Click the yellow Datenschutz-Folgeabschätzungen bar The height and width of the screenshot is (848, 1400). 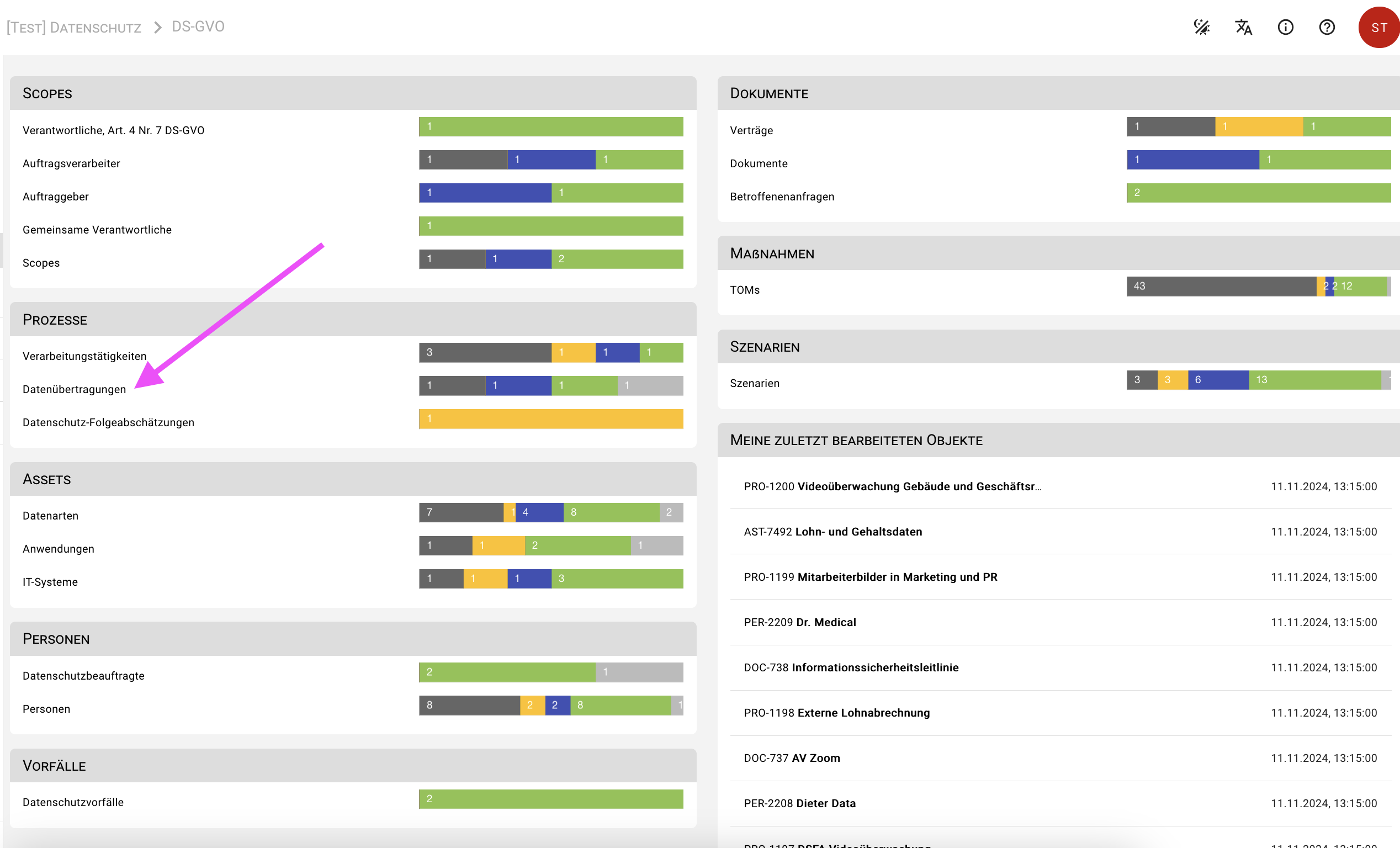(550, 419)
